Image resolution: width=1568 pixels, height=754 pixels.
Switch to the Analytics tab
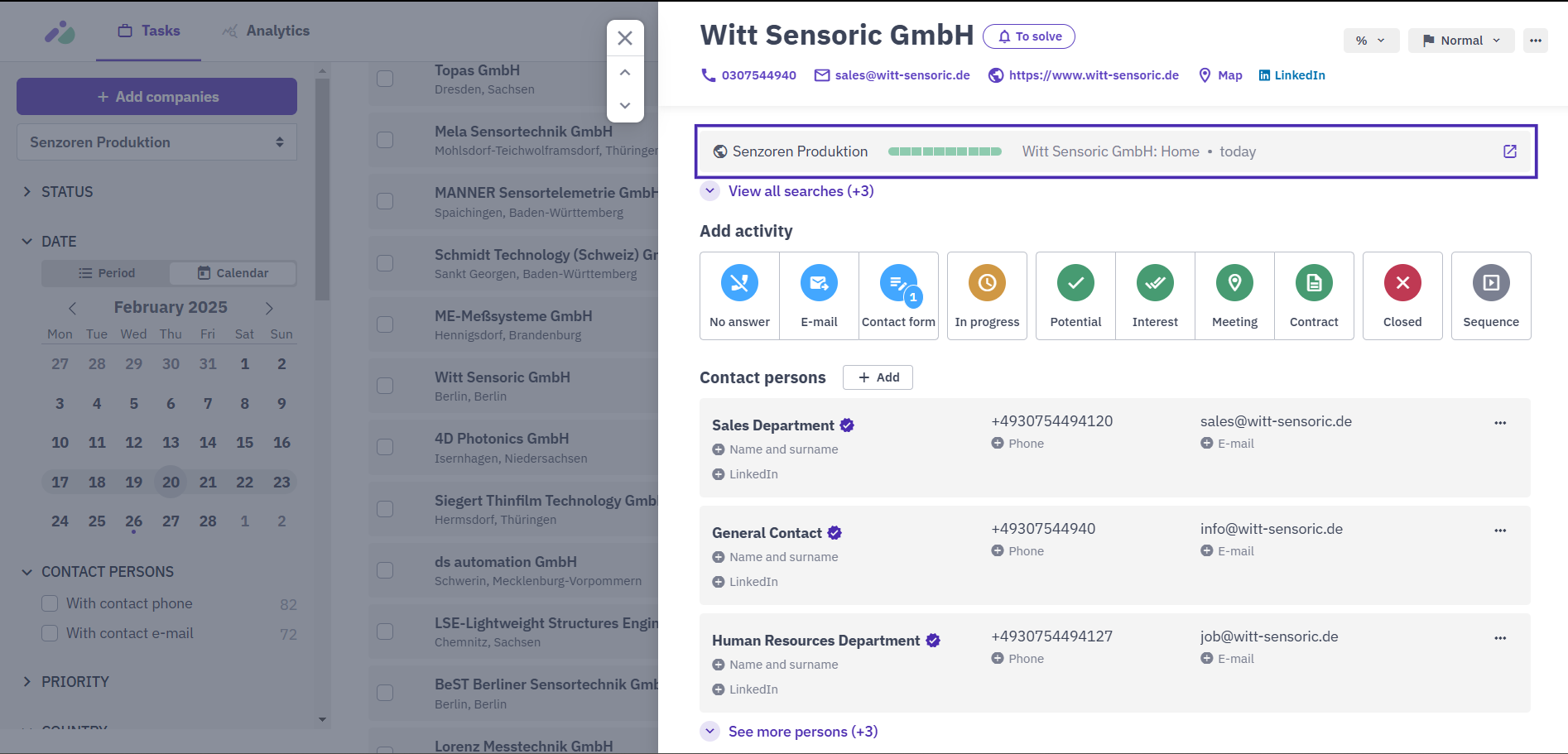[266, 31]
